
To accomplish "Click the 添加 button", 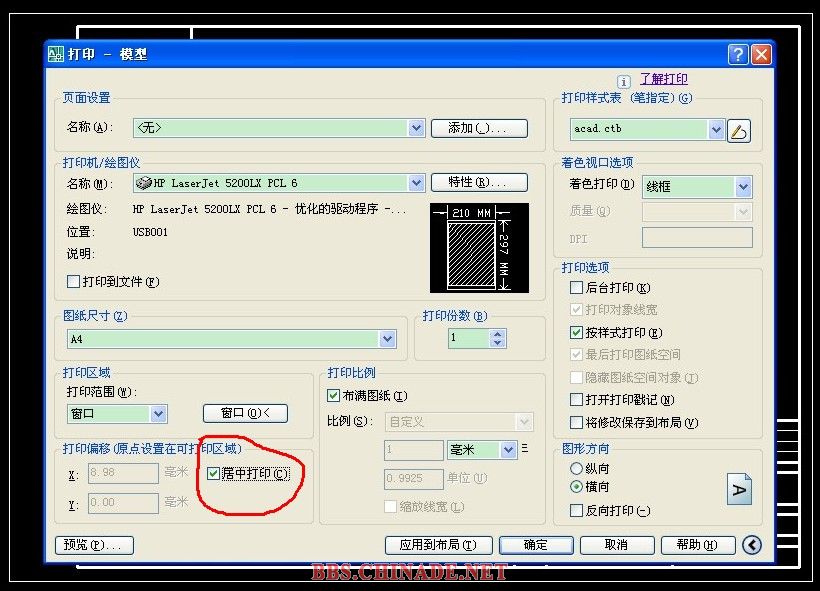I will tap(479, 128).
